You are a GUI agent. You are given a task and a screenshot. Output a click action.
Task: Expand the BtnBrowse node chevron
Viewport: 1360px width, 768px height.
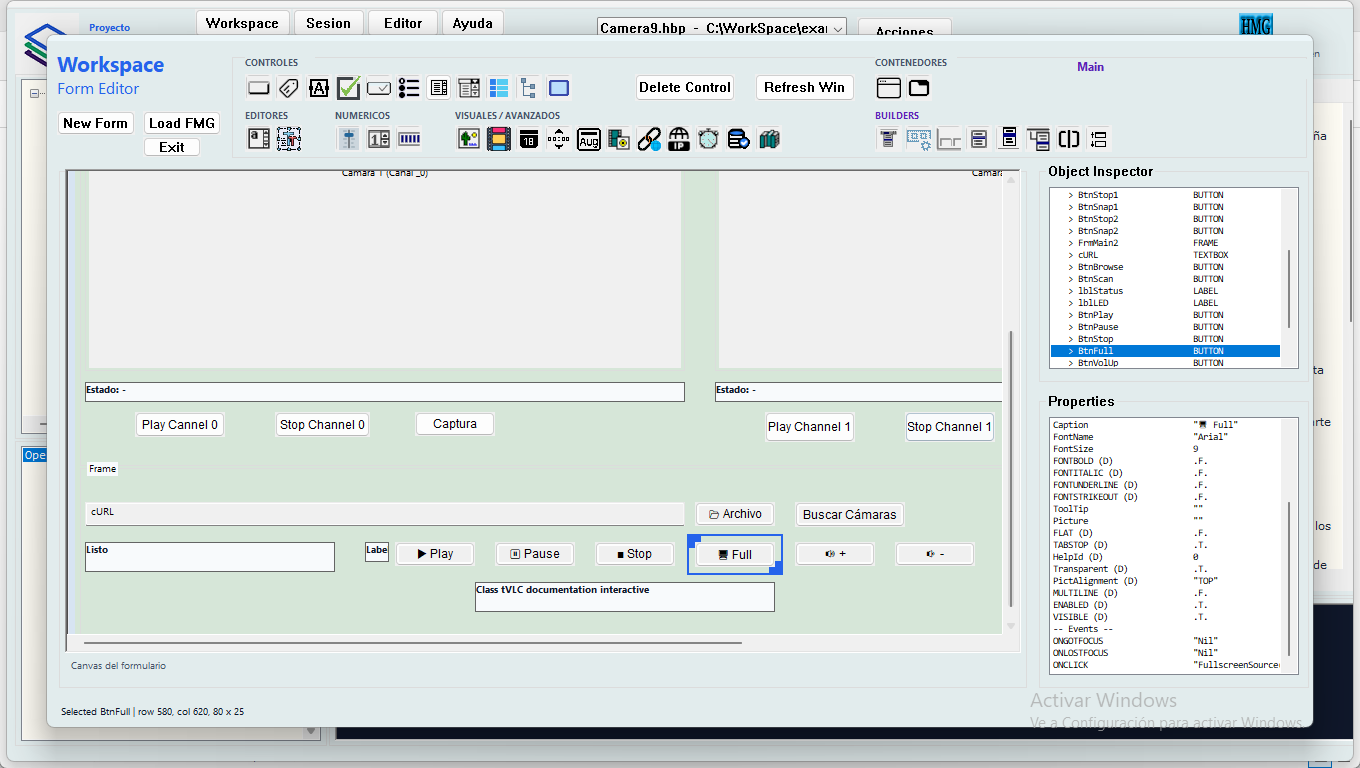(x=1071, y=267)
